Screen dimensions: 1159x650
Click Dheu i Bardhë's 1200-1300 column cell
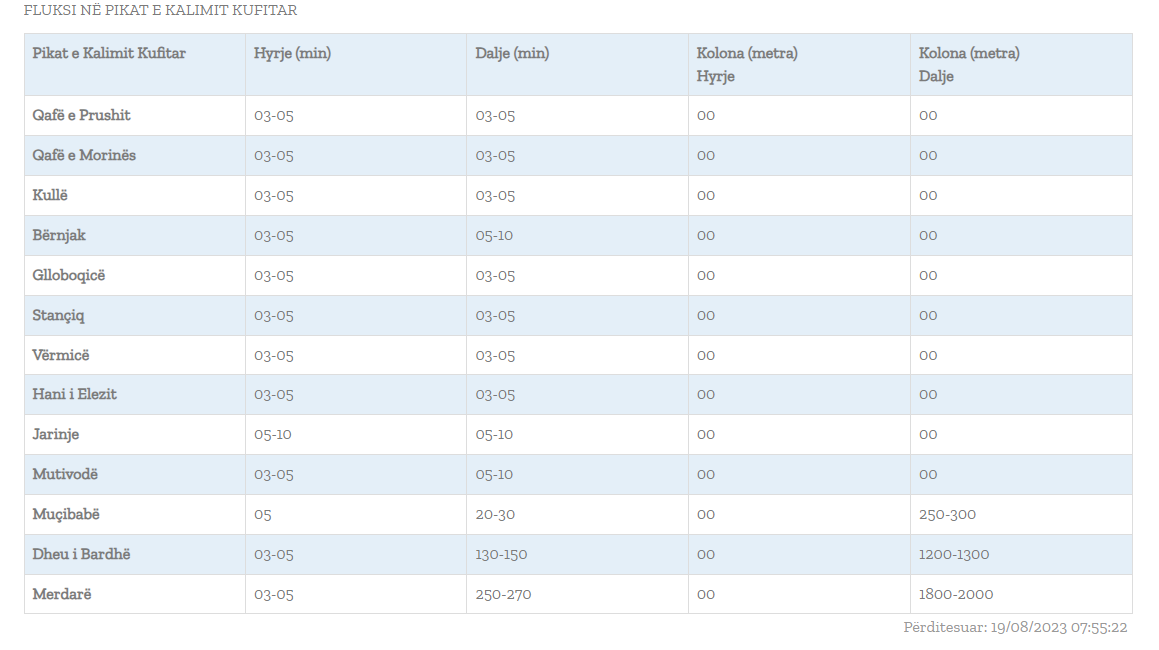coord(954,554)
